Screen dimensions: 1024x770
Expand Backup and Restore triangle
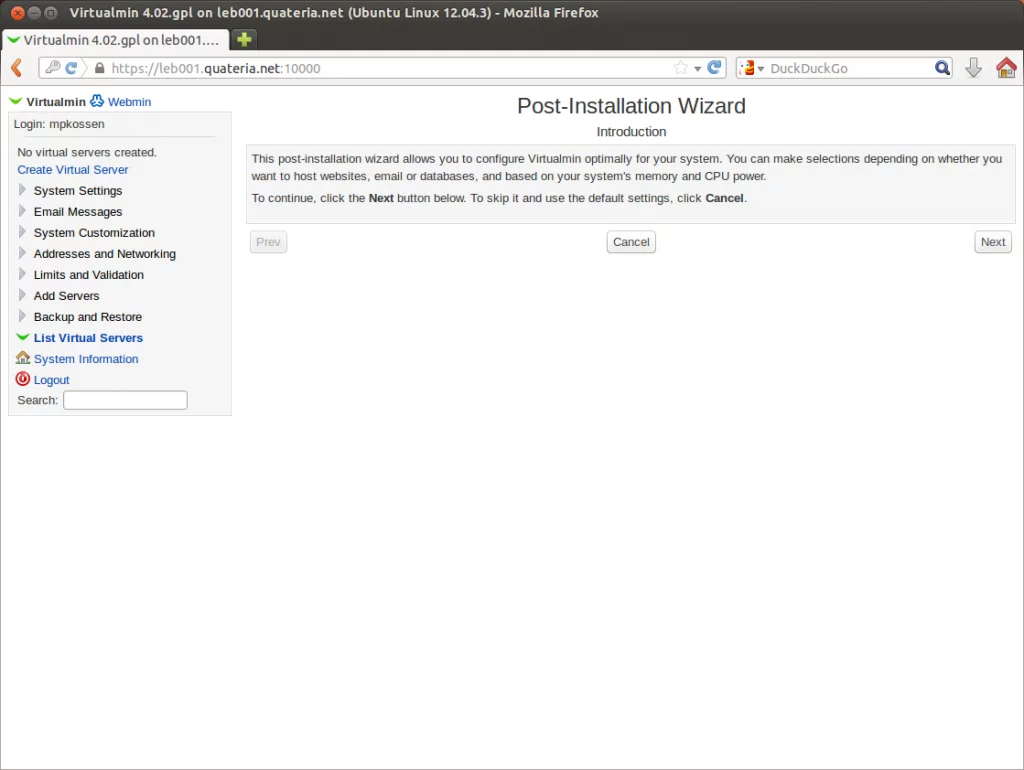click(22, 316)
